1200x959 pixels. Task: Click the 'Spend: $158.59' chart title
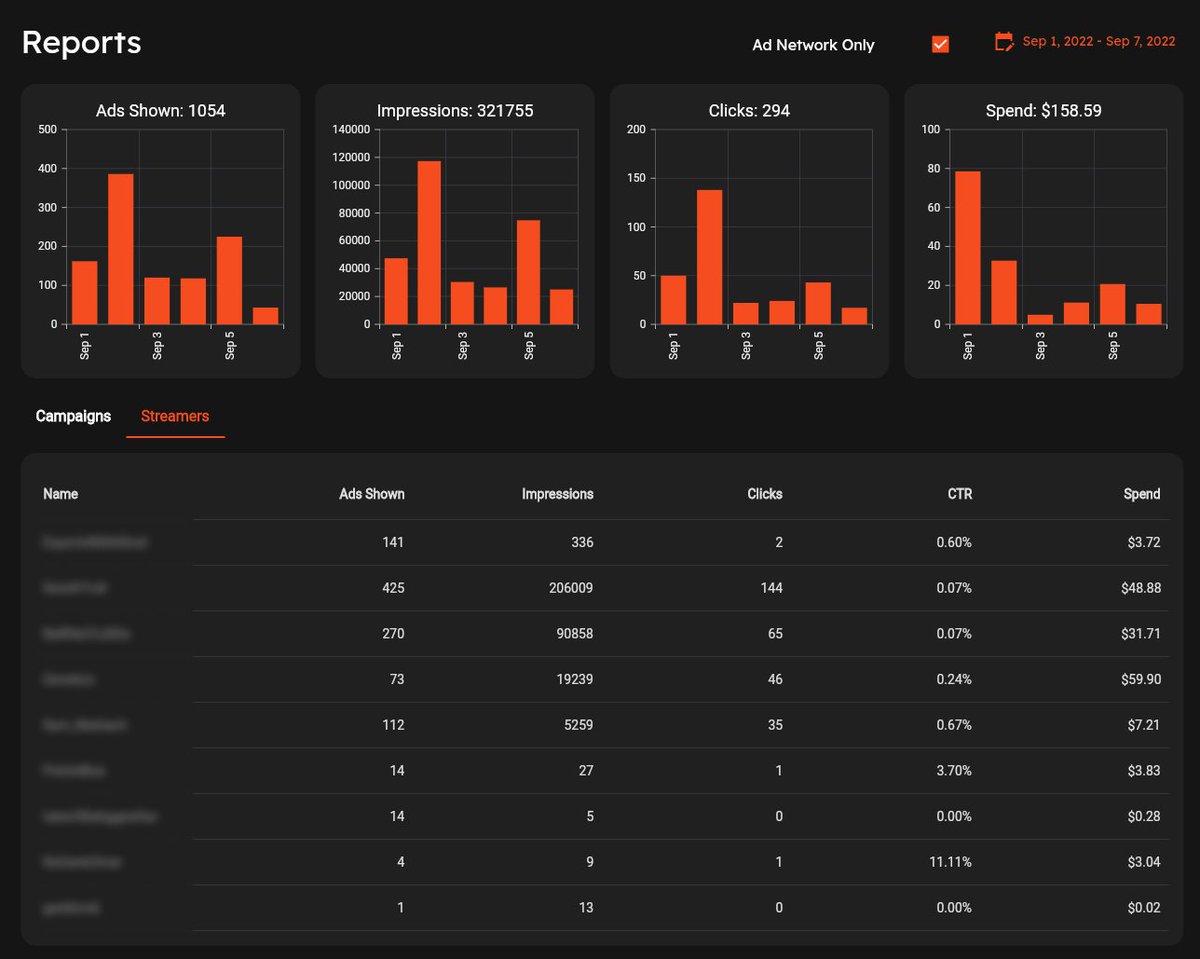pos(1044,111)
